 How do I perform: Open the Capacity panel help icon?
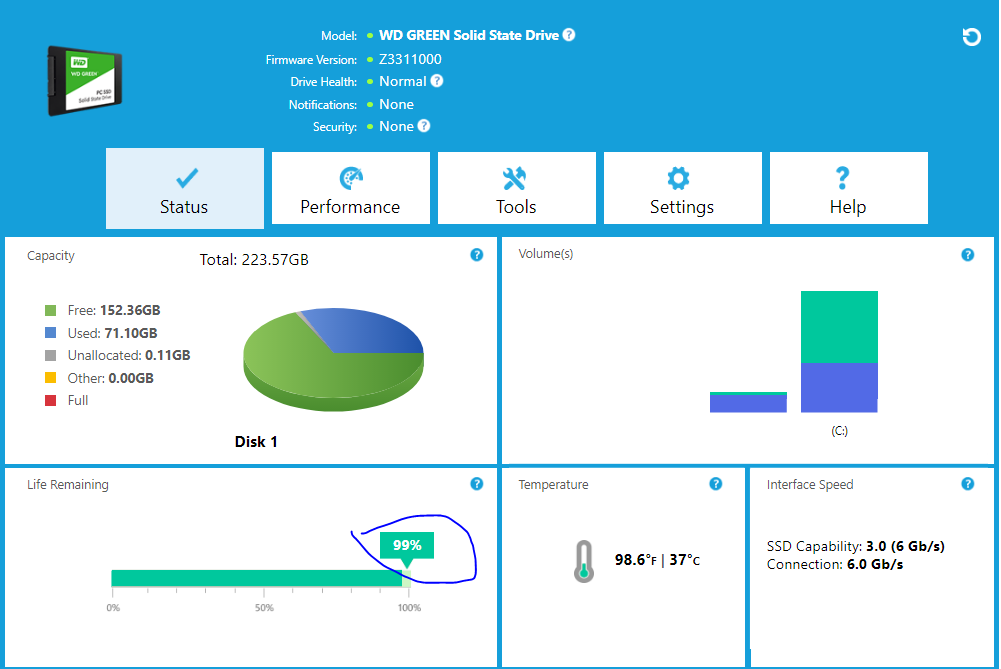[x=476, y=255]
